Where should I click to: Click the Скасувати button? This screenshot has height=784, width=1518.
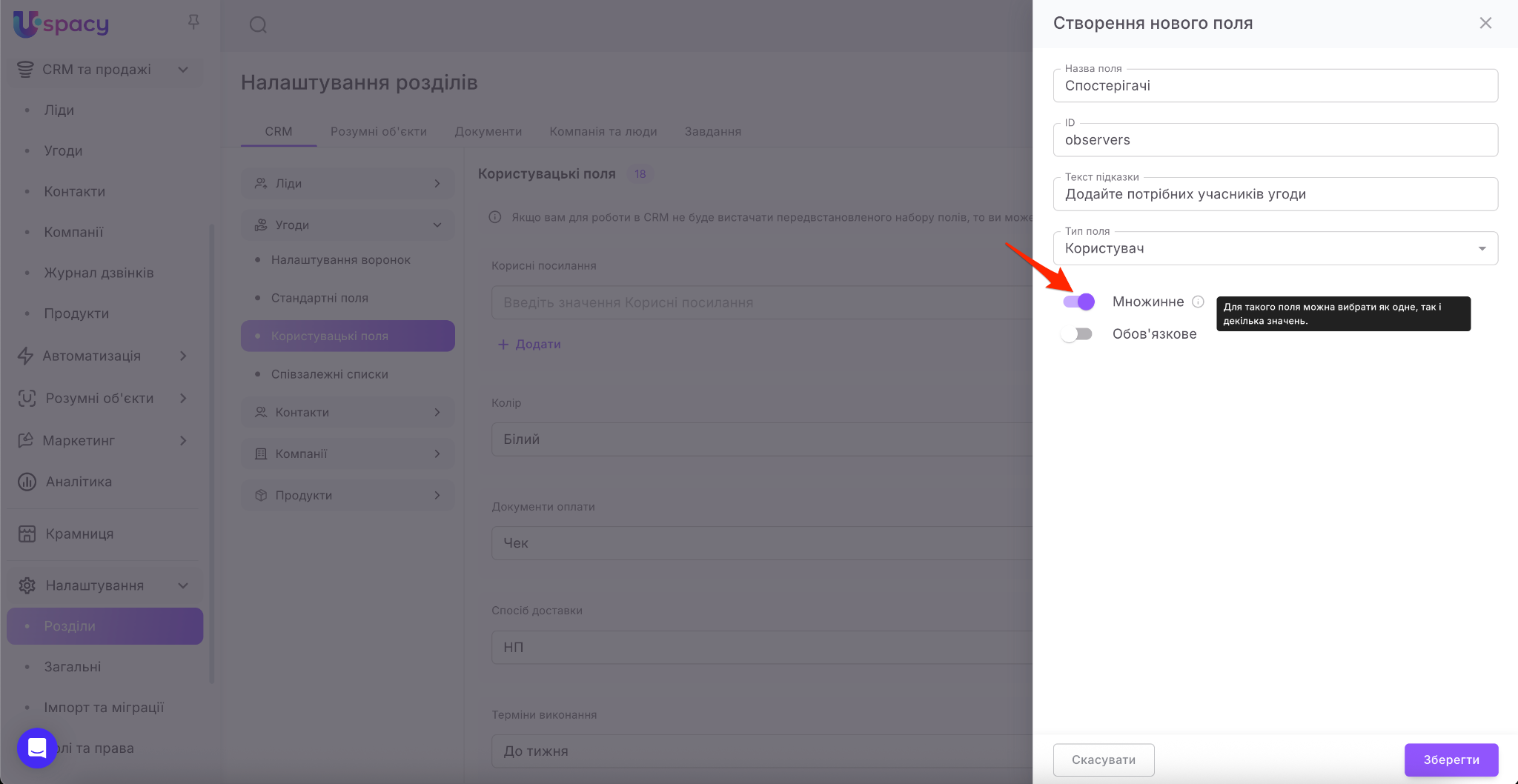tap(1103, 760)
